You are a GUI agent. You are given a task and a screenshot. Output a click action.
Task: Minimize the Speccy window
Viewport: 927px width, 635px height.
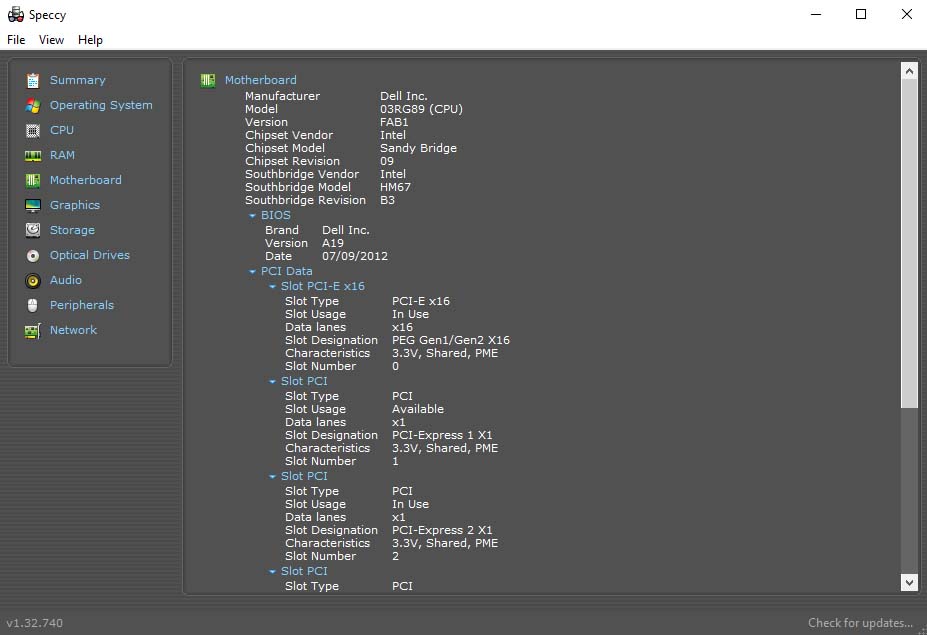coord(816,14)
